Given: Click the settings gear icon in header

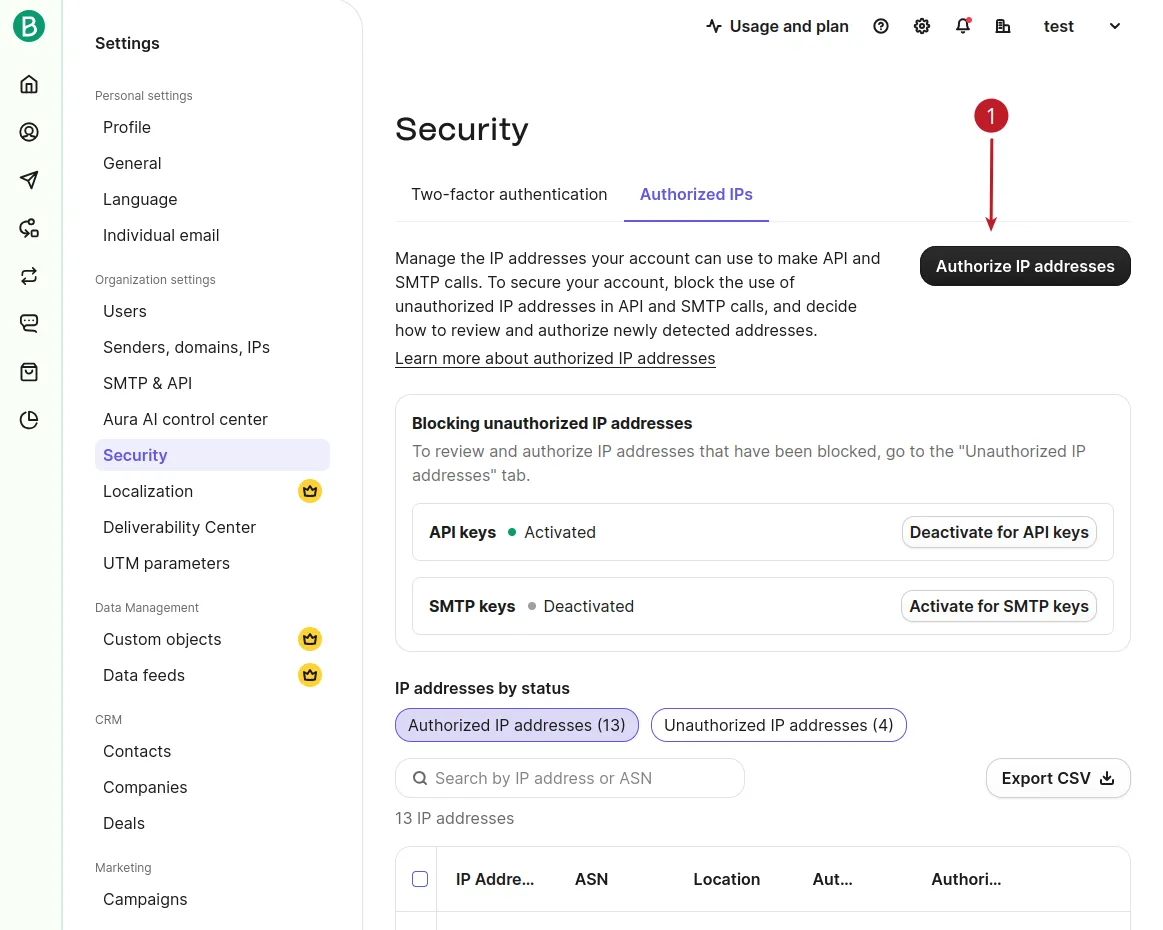Looking at the screenshot, I should click(x=921, y=26).
